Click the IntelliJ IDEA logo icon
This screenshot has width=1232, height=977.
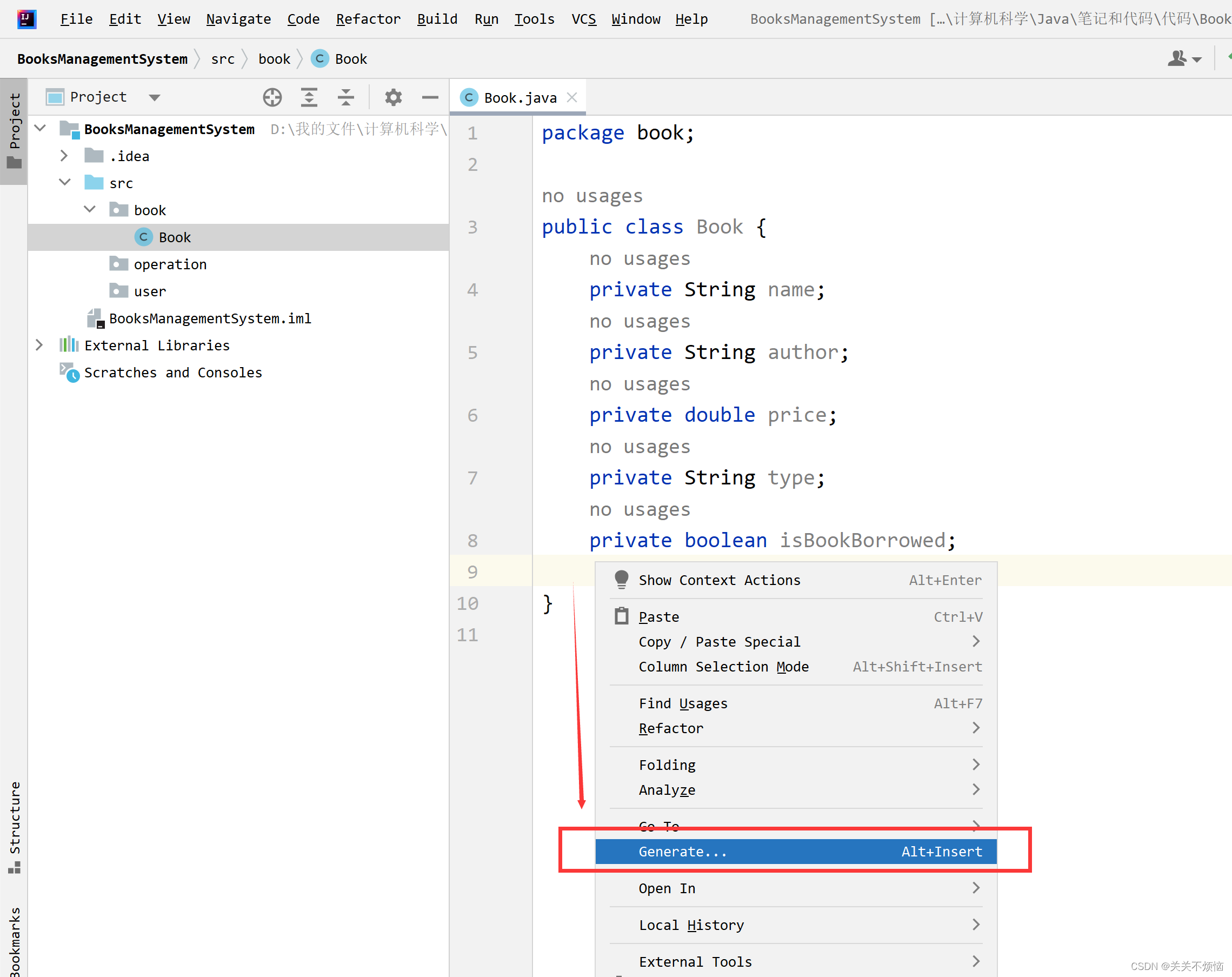26,19
